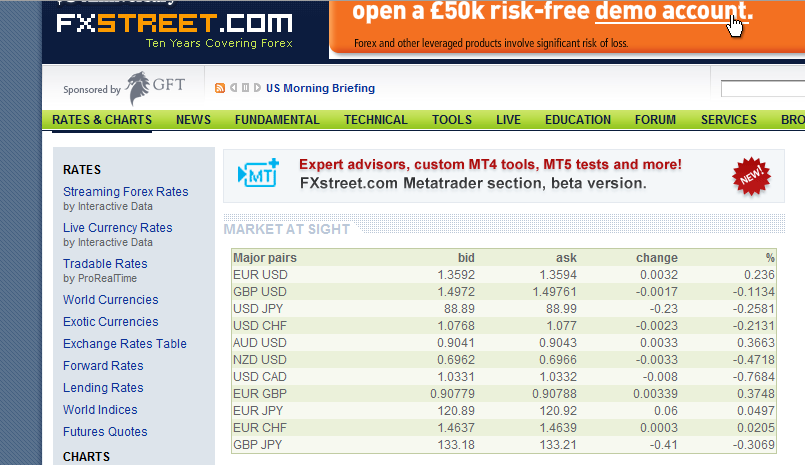The image size is (805, 465).
Task: Open Streaming Forex Rates link
Action: click(126, 192)
